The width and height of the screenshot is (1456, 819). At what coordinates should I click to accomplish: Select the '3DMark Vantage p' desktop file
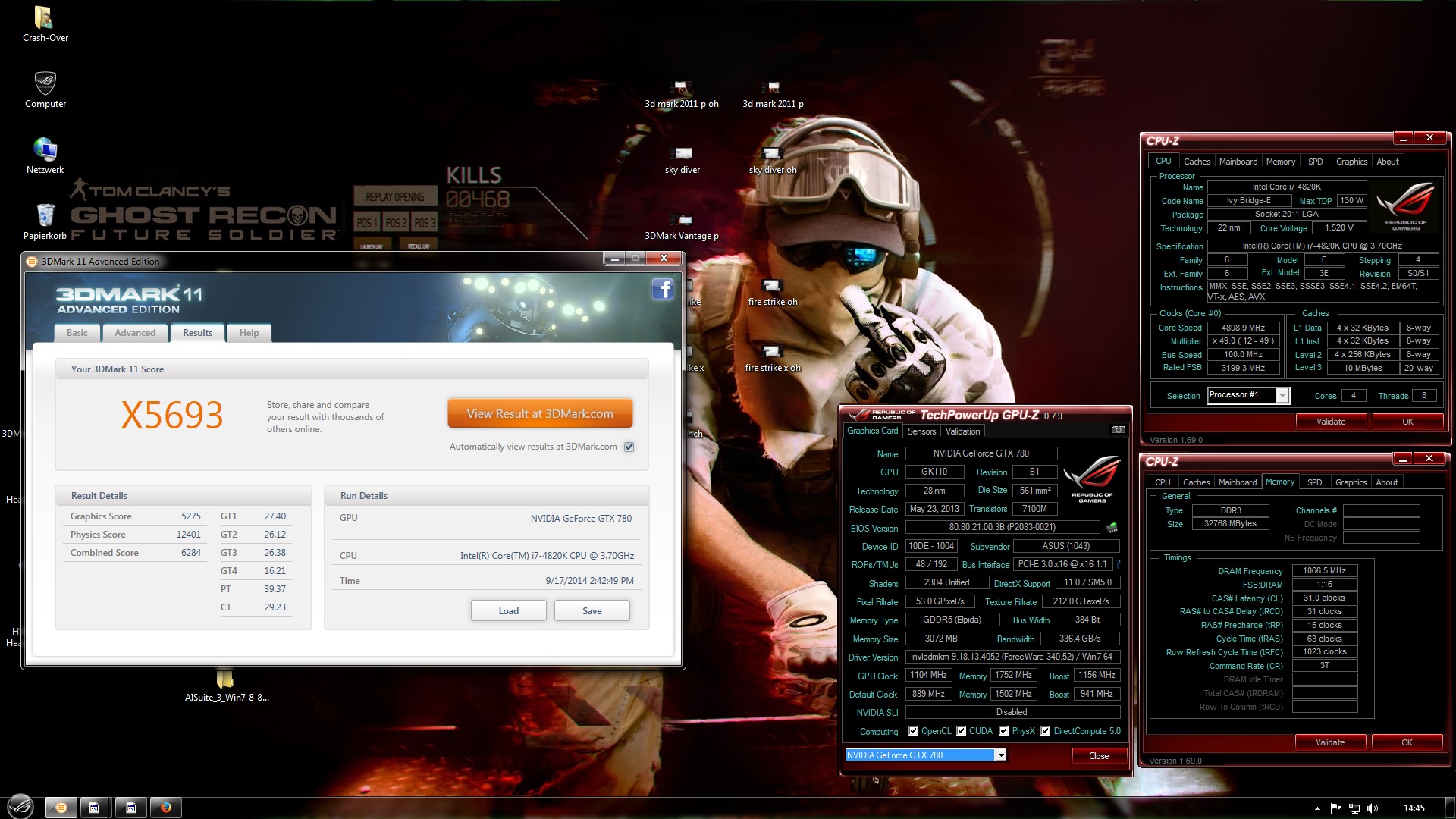coord(682,227)
